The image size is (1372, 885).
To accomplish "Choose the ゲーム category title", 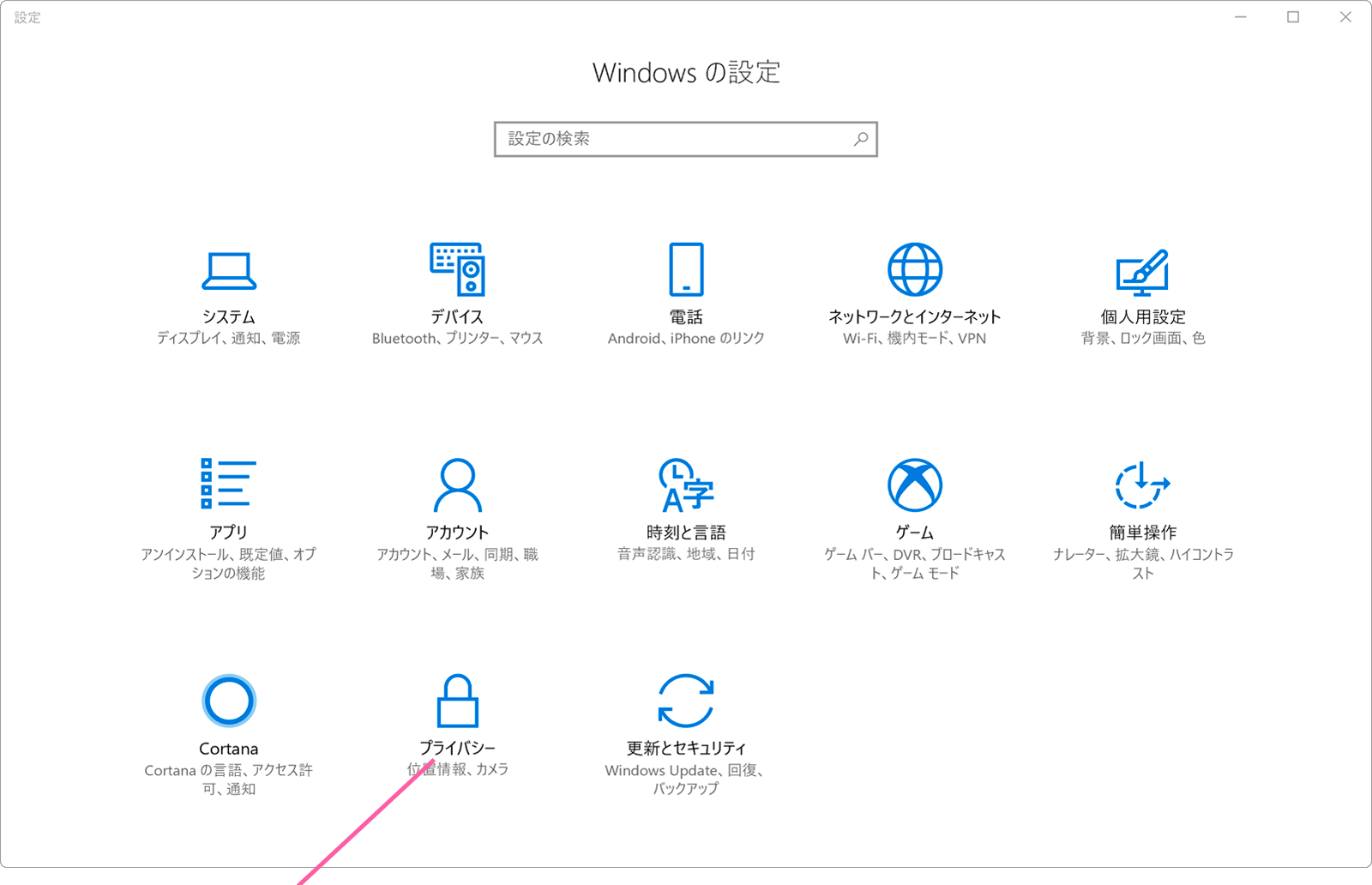I will click(x=915, y=533).
